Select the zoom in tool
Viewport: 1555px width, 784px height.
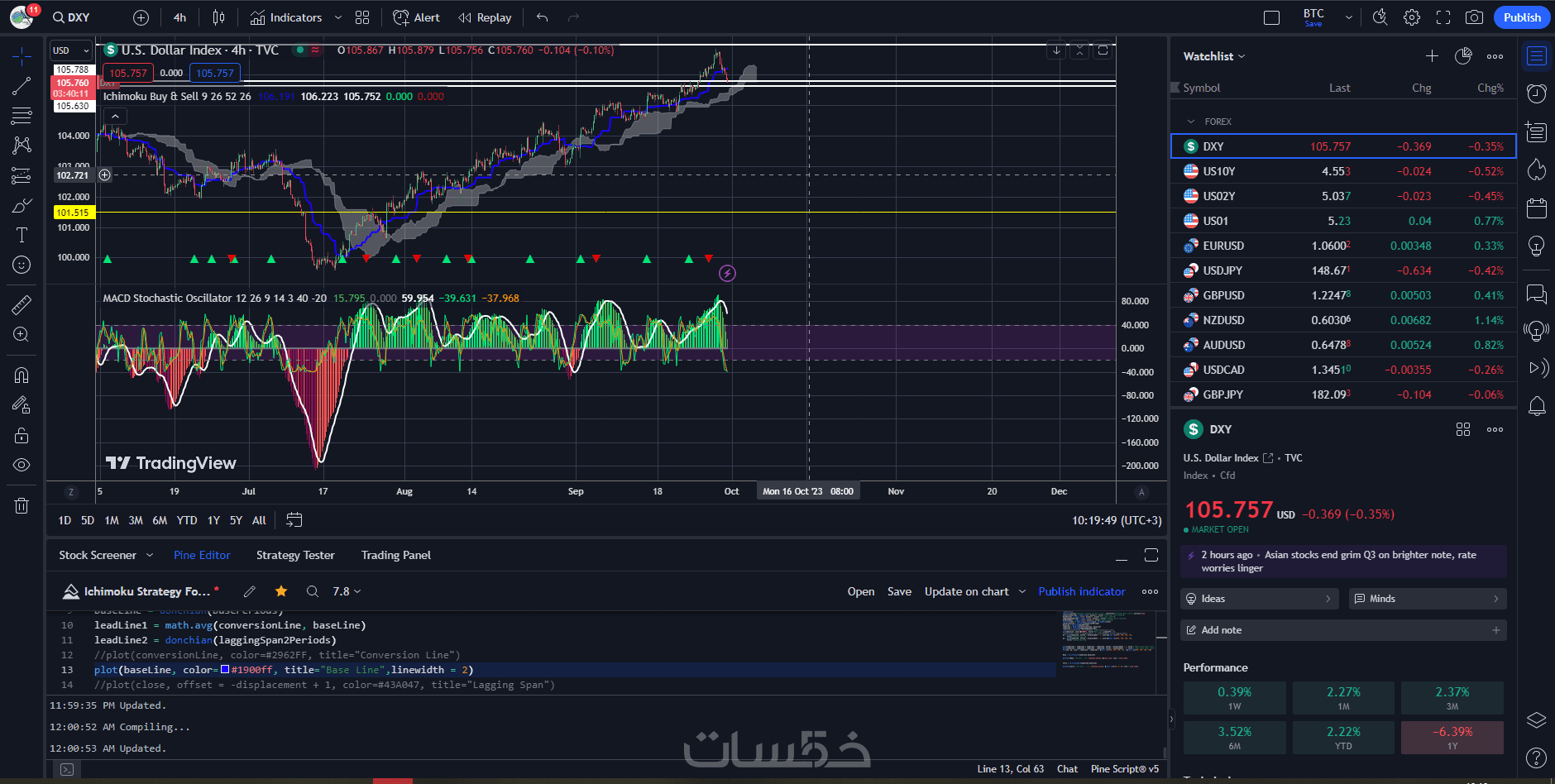coord(22,335)
